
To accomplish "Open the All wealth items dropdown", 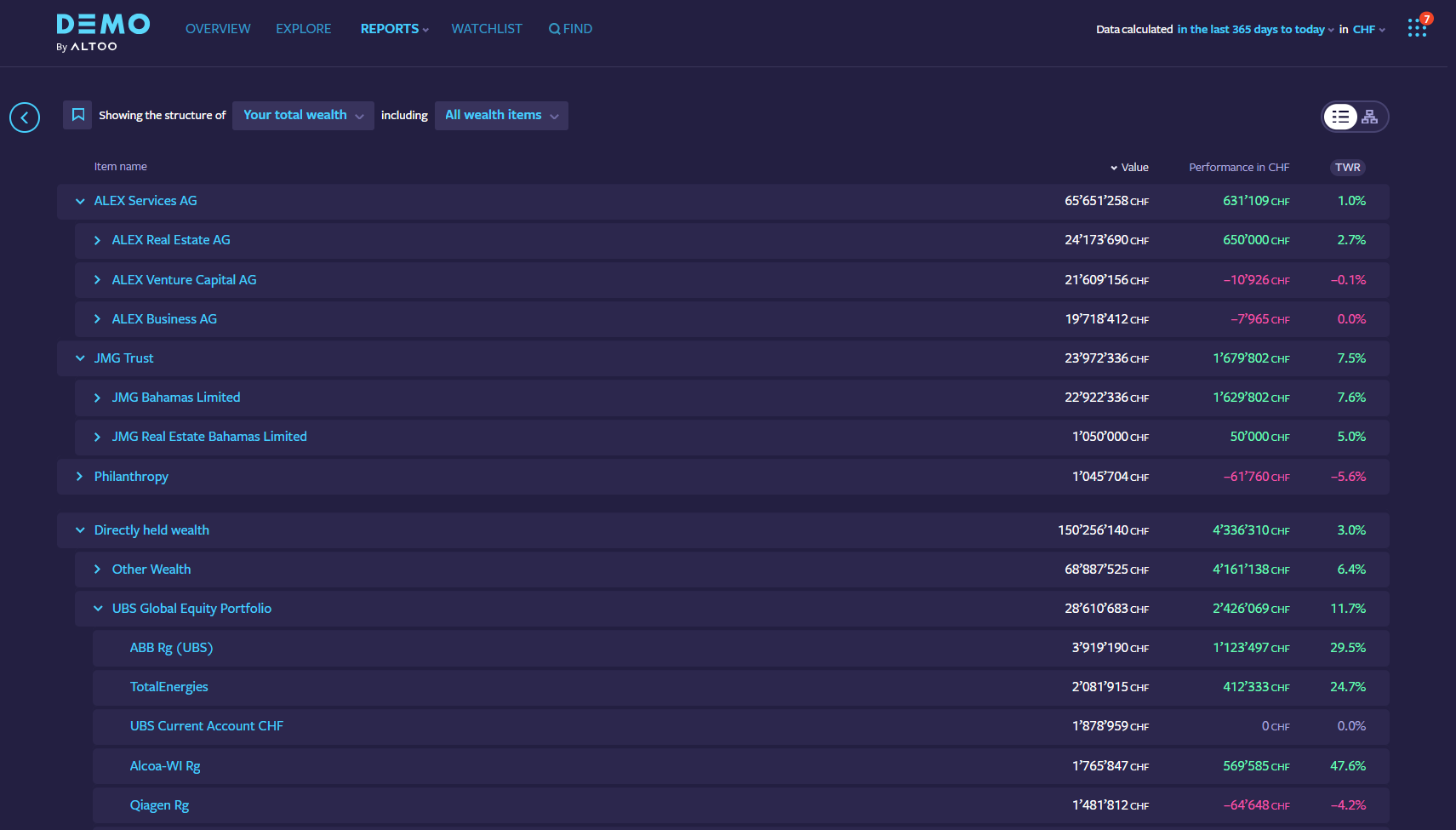I will coord(501,115).
